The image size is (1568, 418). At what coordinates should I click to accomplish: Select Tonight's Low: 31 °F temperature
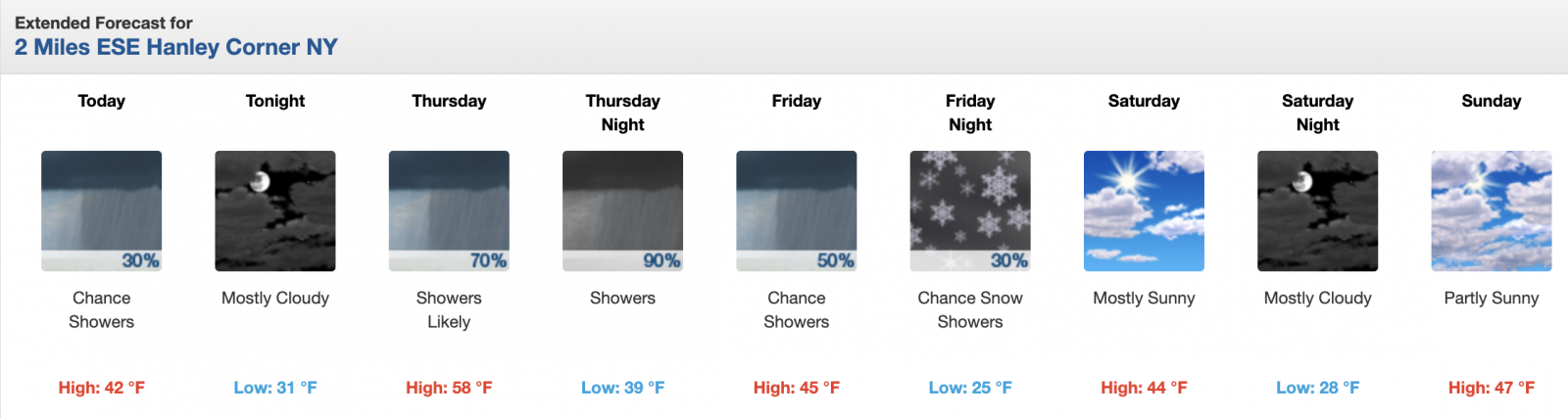click(x=275, y=388)
